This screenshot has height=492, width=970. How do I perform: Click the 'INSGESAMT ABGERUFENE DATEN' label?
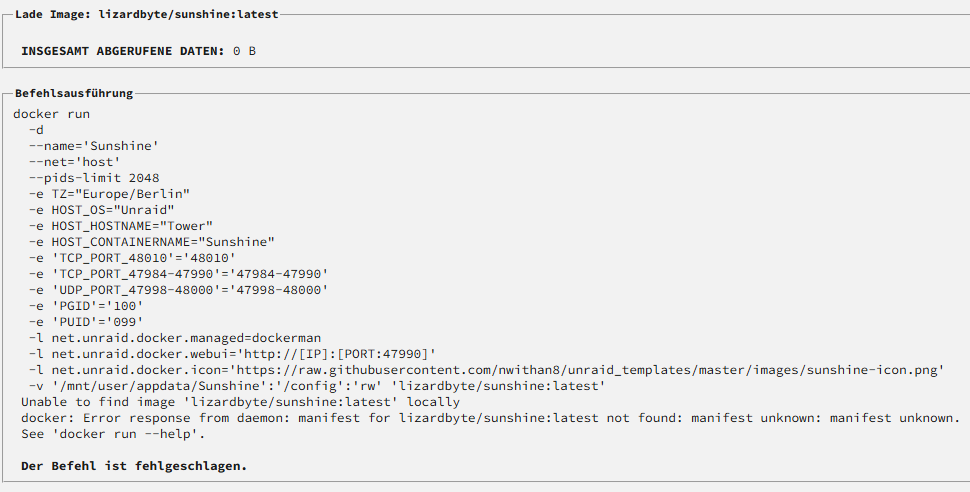tap(122, 51)
